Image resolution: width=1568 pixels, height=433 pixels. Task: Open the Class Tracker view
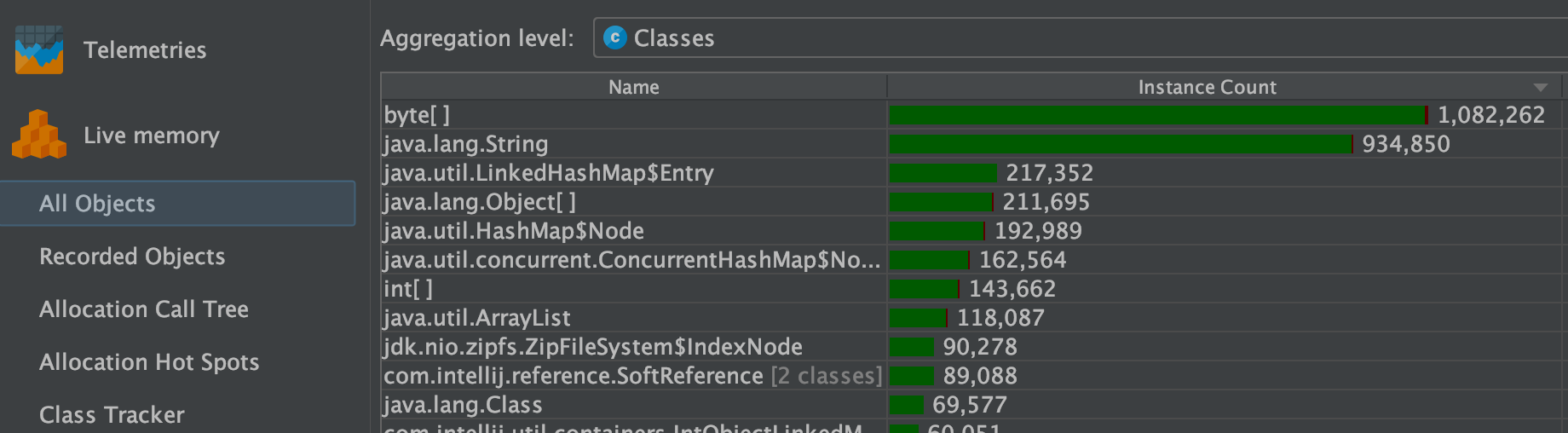click(x=112, y=415)
